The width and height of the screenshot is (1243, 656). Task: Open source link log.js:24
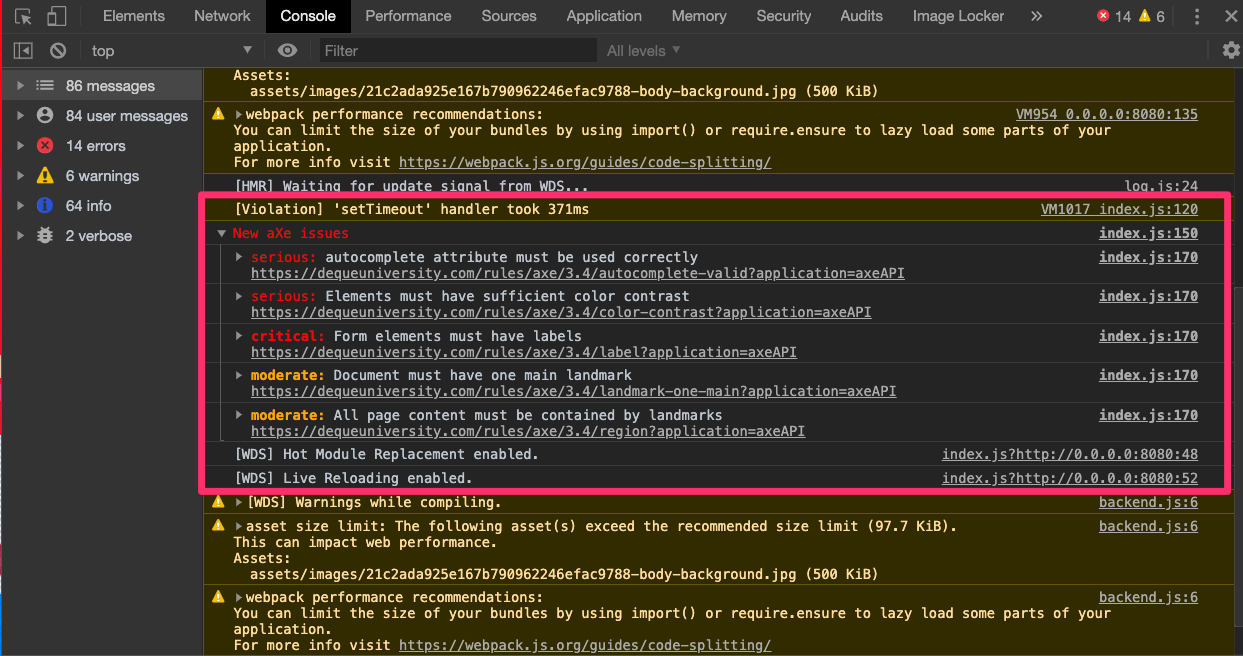tap(1162, 185)
